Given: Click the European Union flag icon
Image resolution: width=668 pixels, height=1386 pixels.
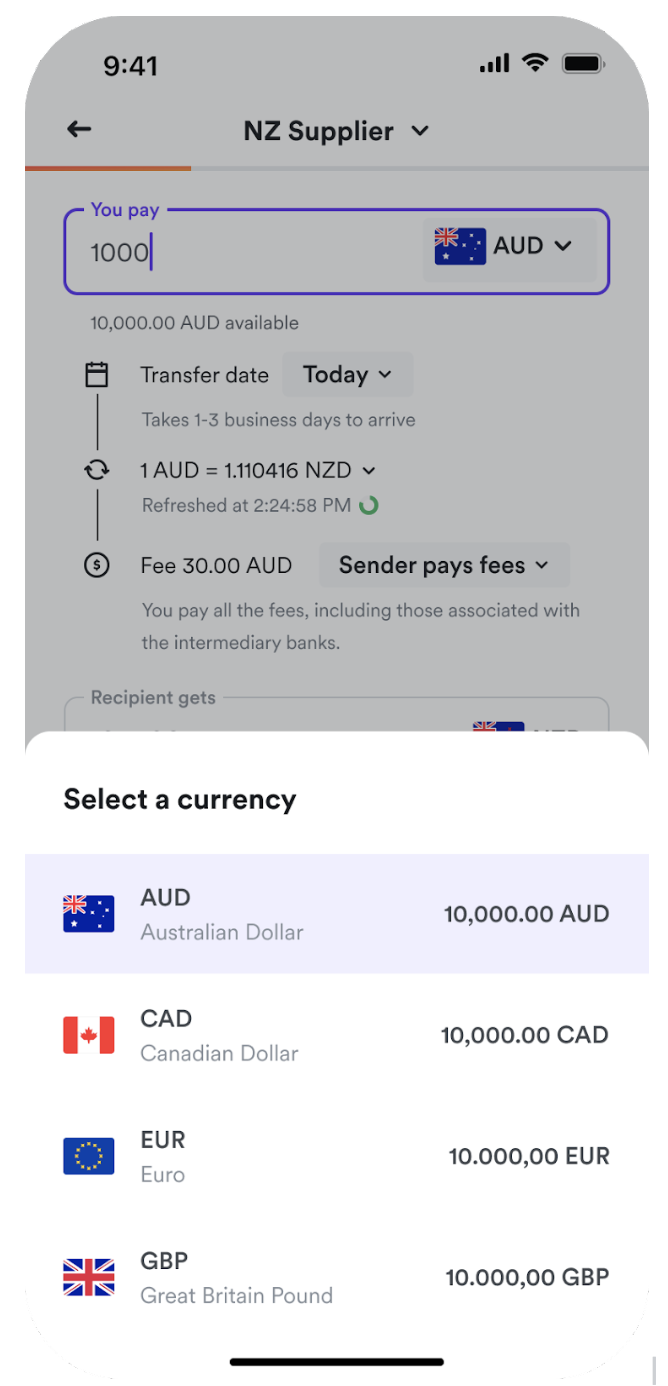Looking at the screenshot, I should [x=89, y=1156].
